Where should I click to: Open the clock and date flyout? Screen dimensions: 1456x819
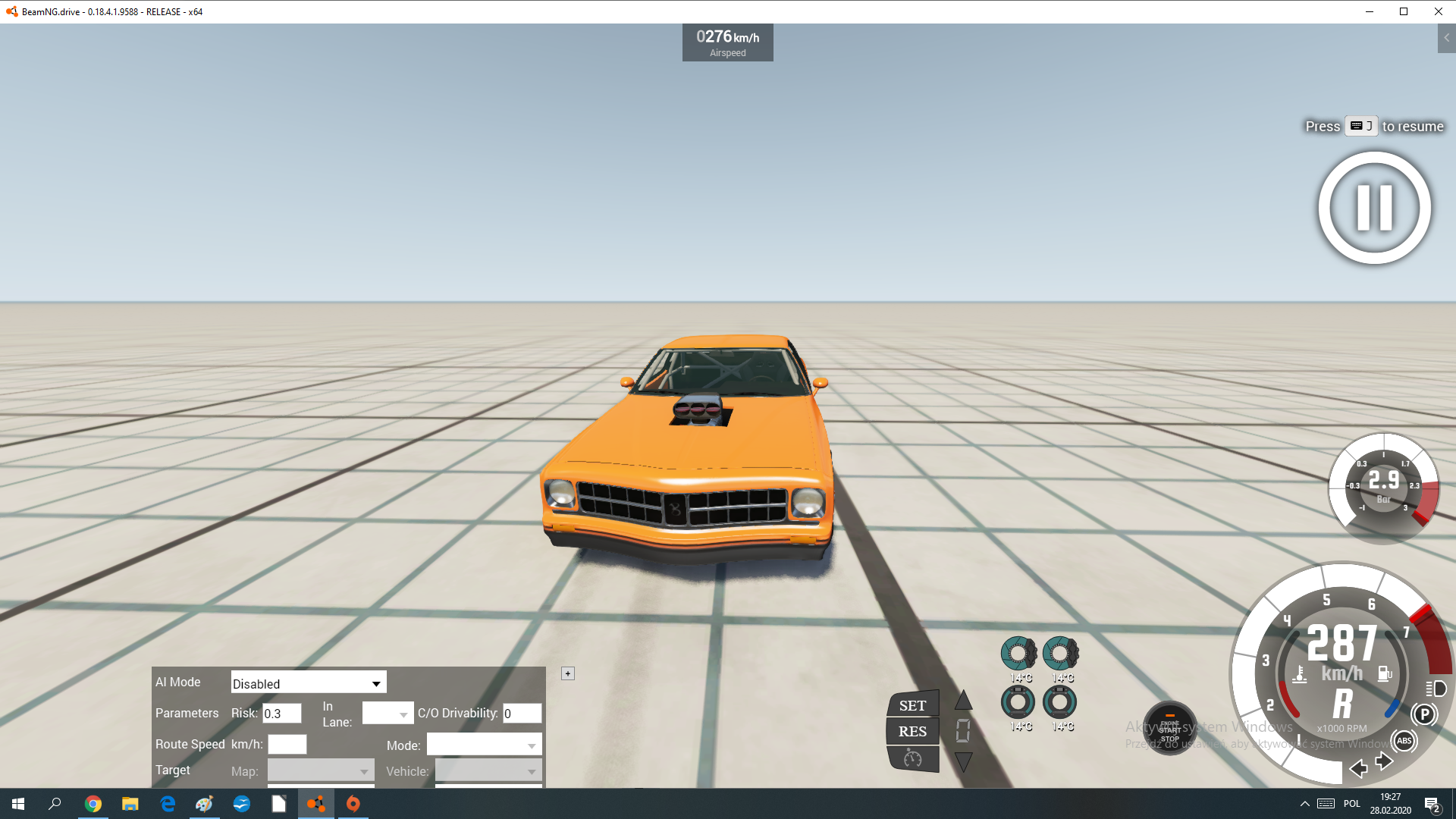tap(1391, 804)
